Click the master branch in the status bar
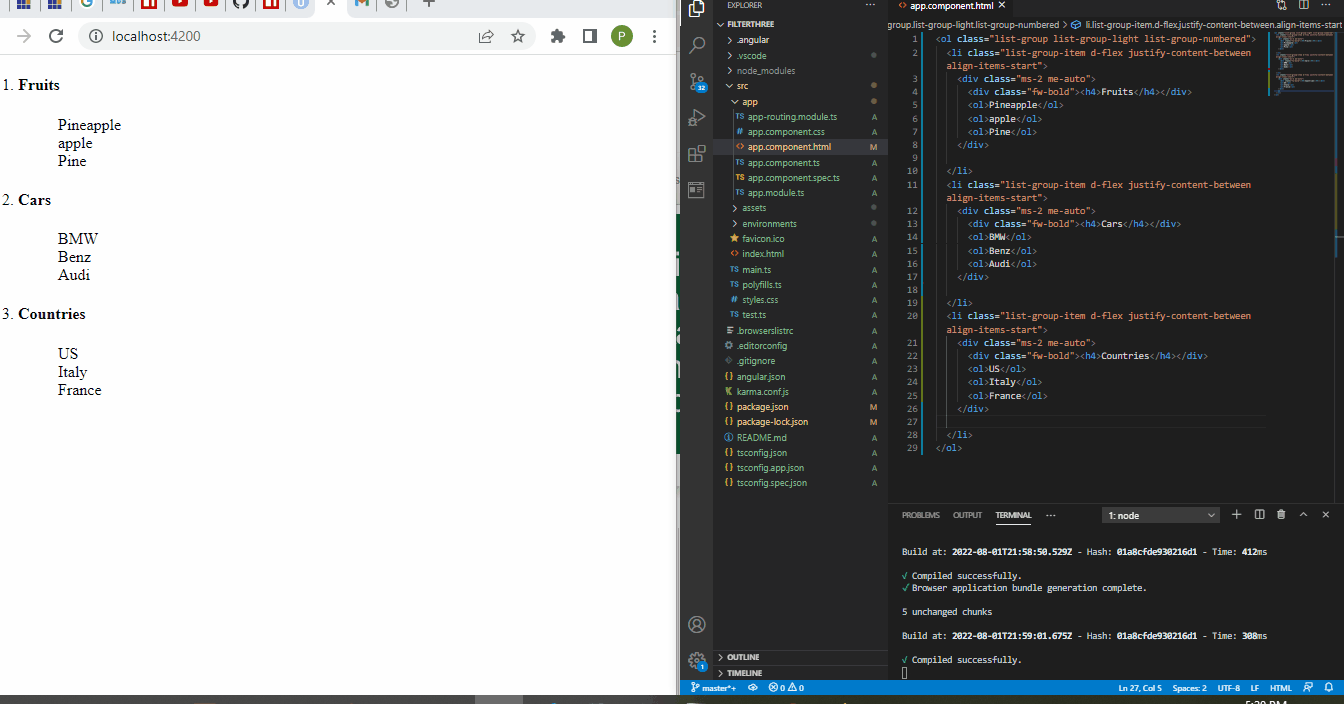The width and height of the screenshot is (1344, 704). coord(714,688)
